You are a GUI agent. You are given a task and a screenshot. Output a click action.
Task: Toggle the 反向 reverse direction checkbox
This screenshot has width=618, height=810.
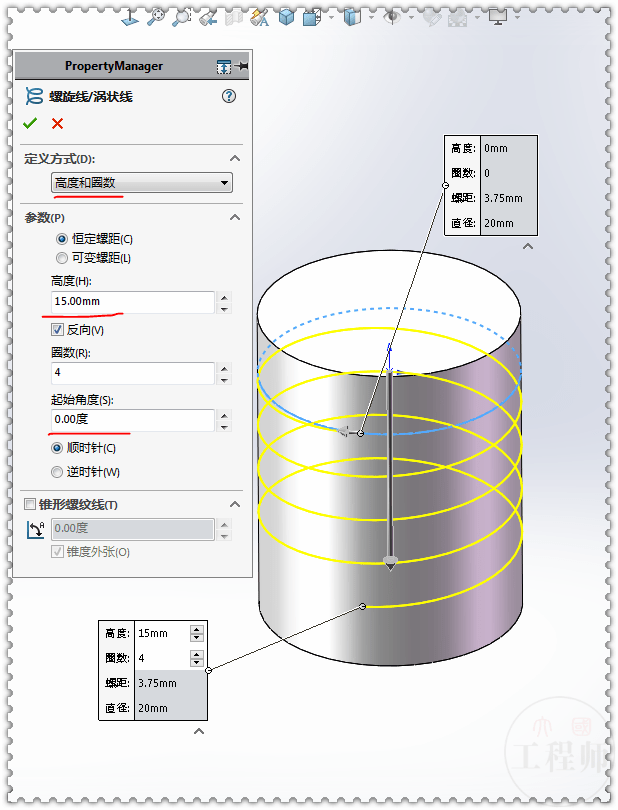point(57,329)
